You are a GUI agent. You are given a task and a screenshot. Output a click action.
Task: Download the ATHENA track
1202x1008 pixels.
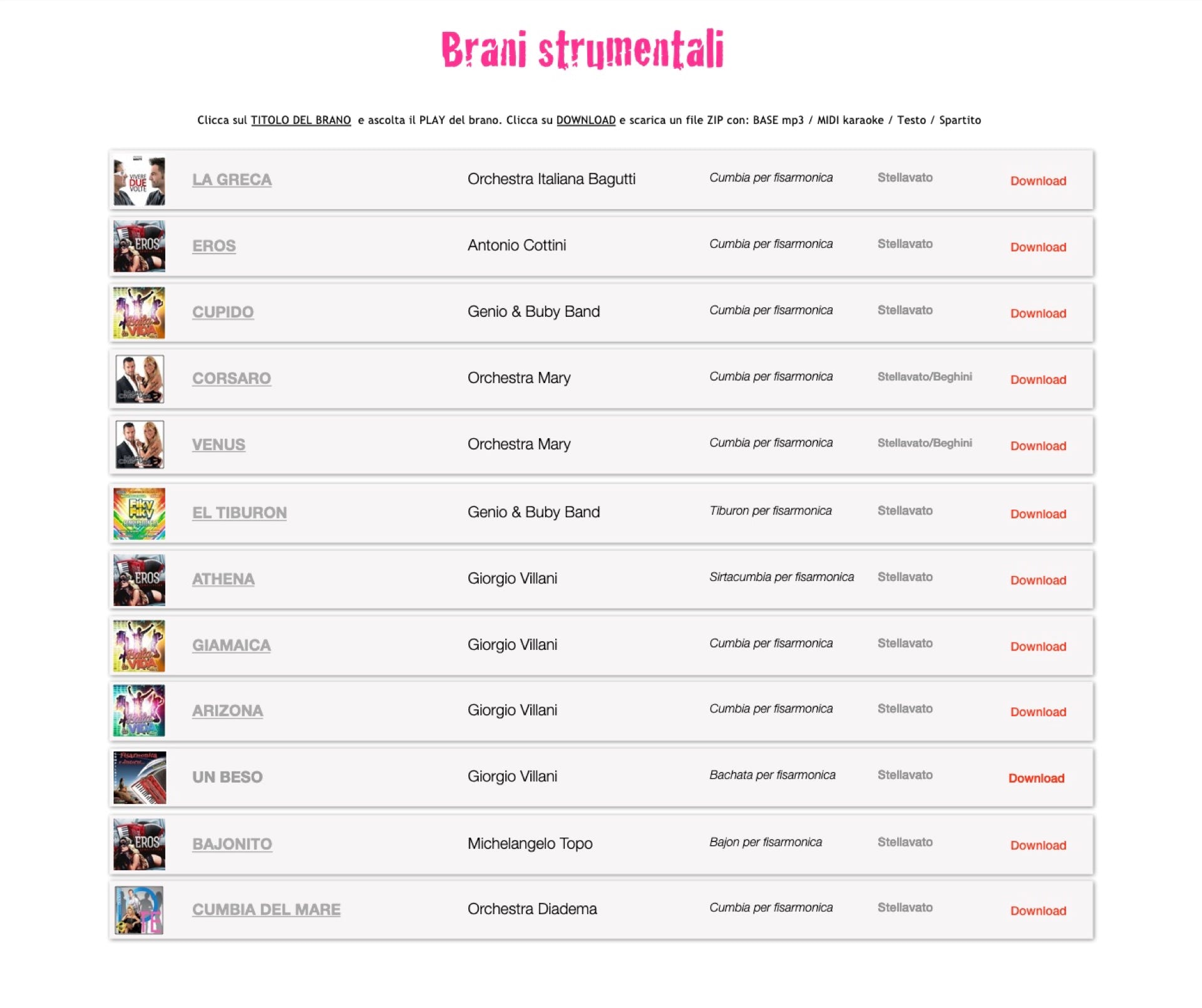tap(1038, 580)
